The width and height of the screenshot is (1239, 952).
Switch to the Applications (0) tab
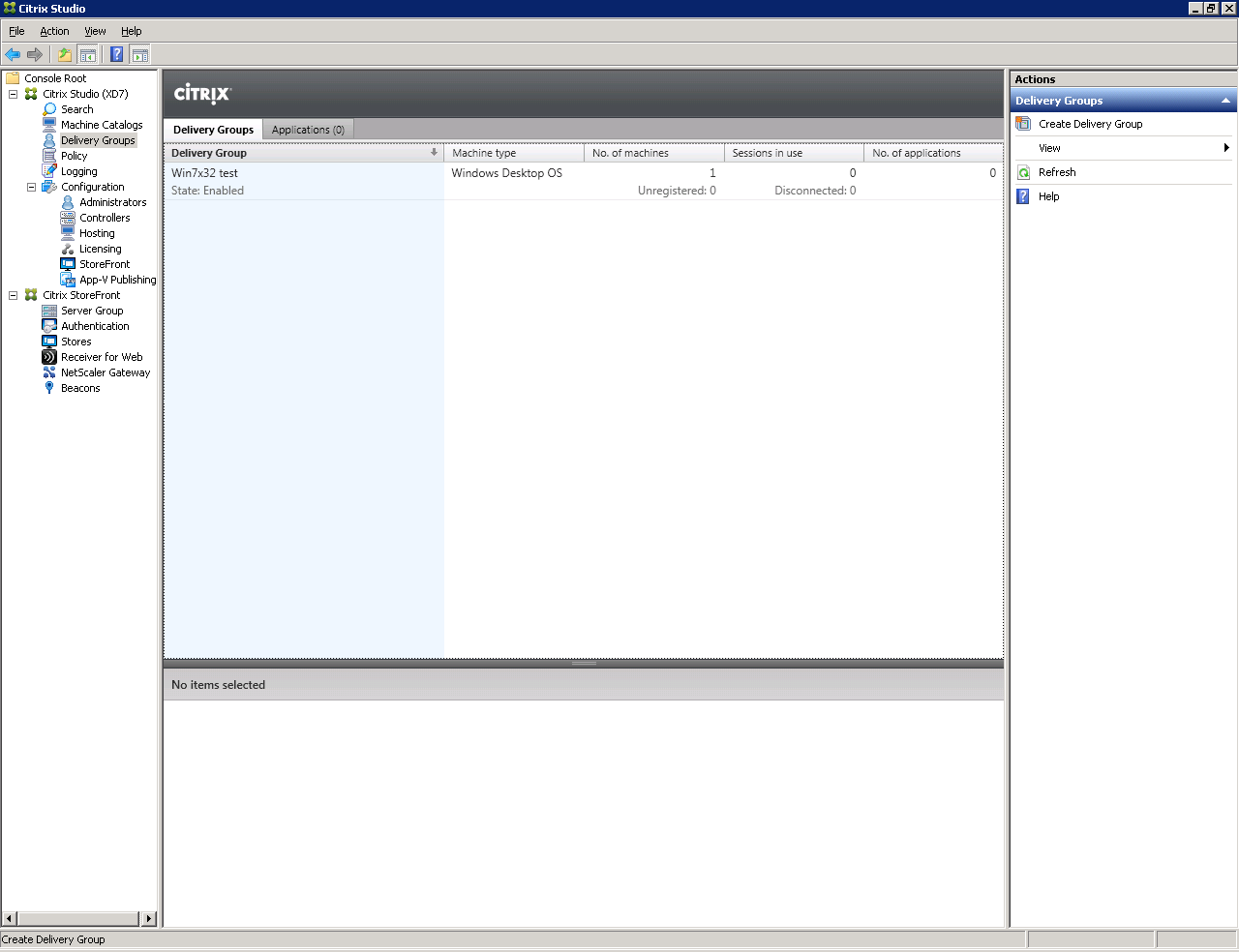[308, 130]
